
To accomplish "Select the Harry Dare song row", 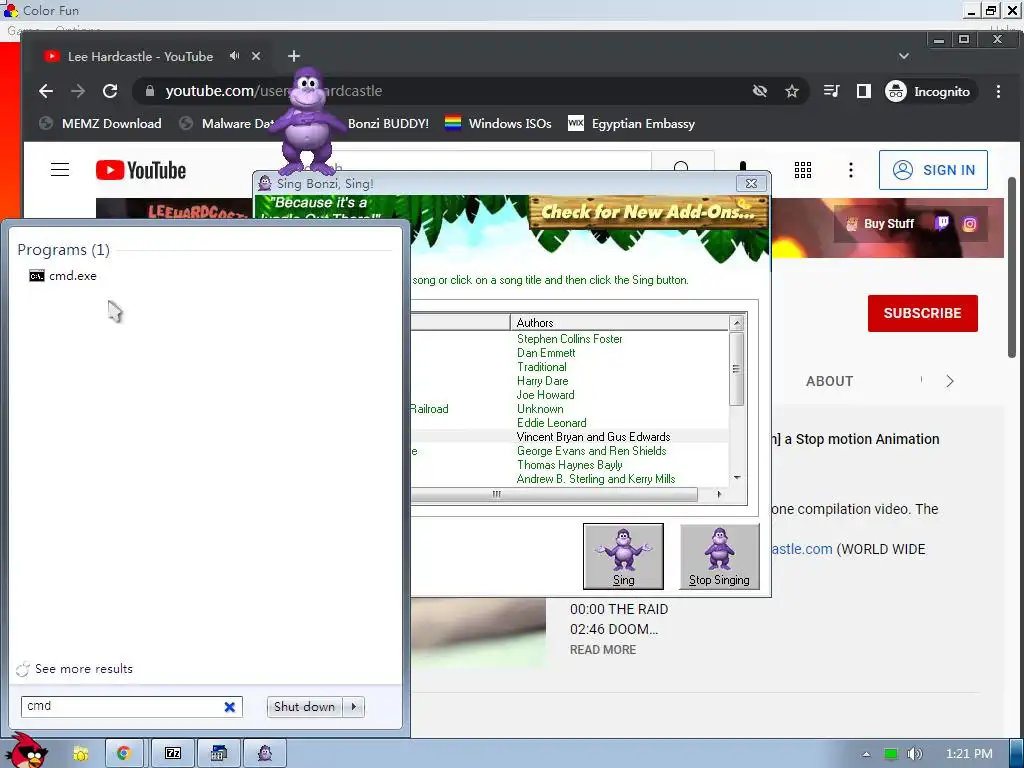I will [x=569, y=381].
